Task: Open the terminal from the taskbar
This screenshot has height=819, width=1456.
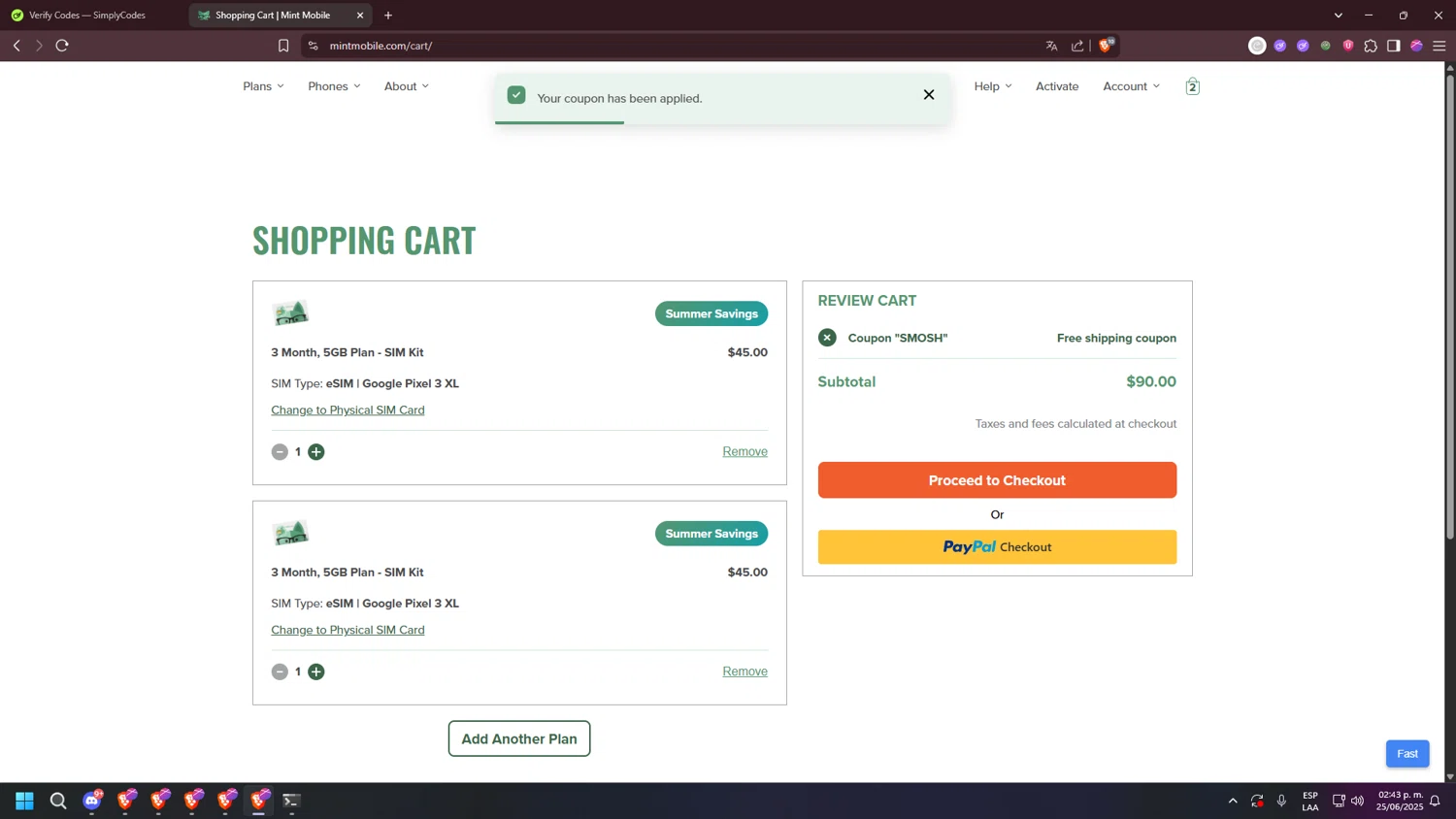Action: [291, 801]
